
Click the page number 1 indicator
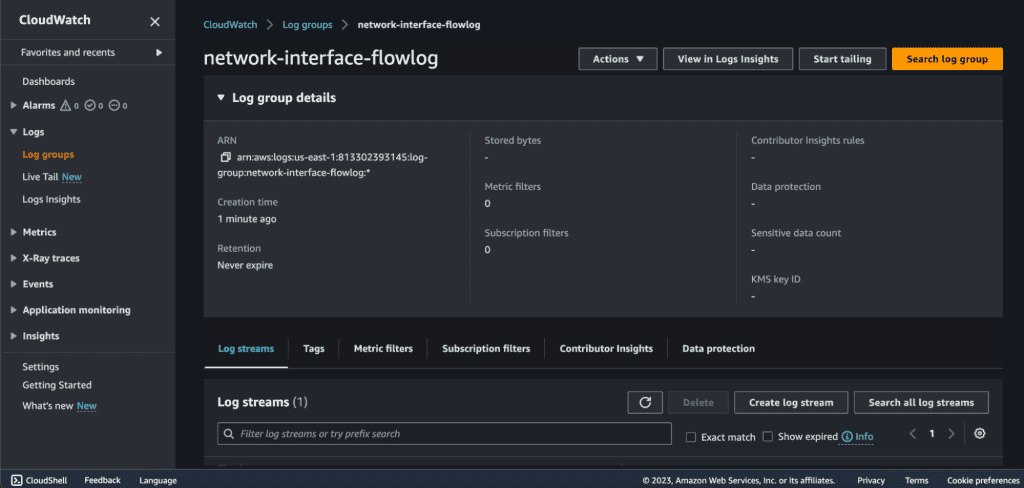932,433
